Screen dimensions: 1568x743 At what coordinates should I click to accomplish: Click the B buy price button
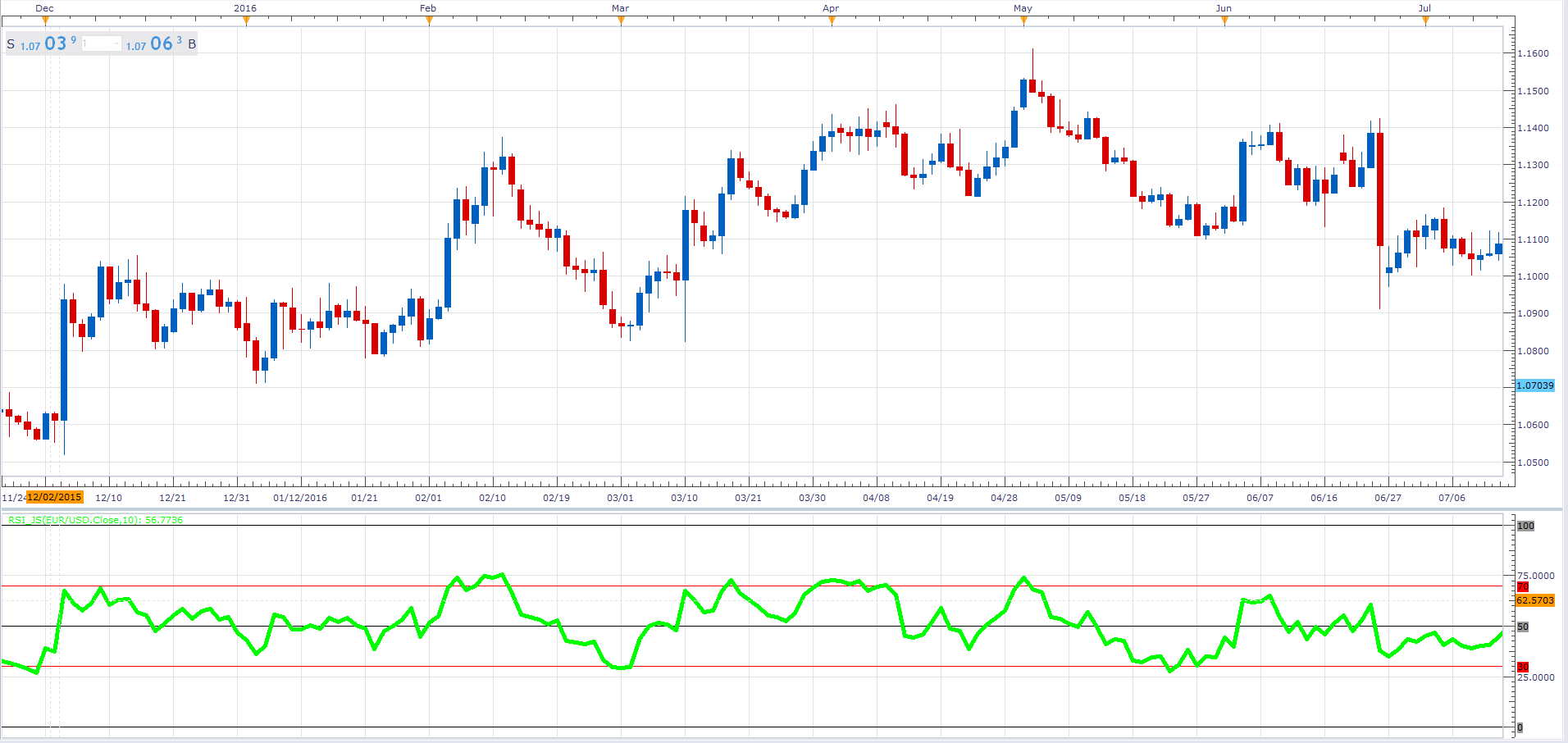(161, 43)
